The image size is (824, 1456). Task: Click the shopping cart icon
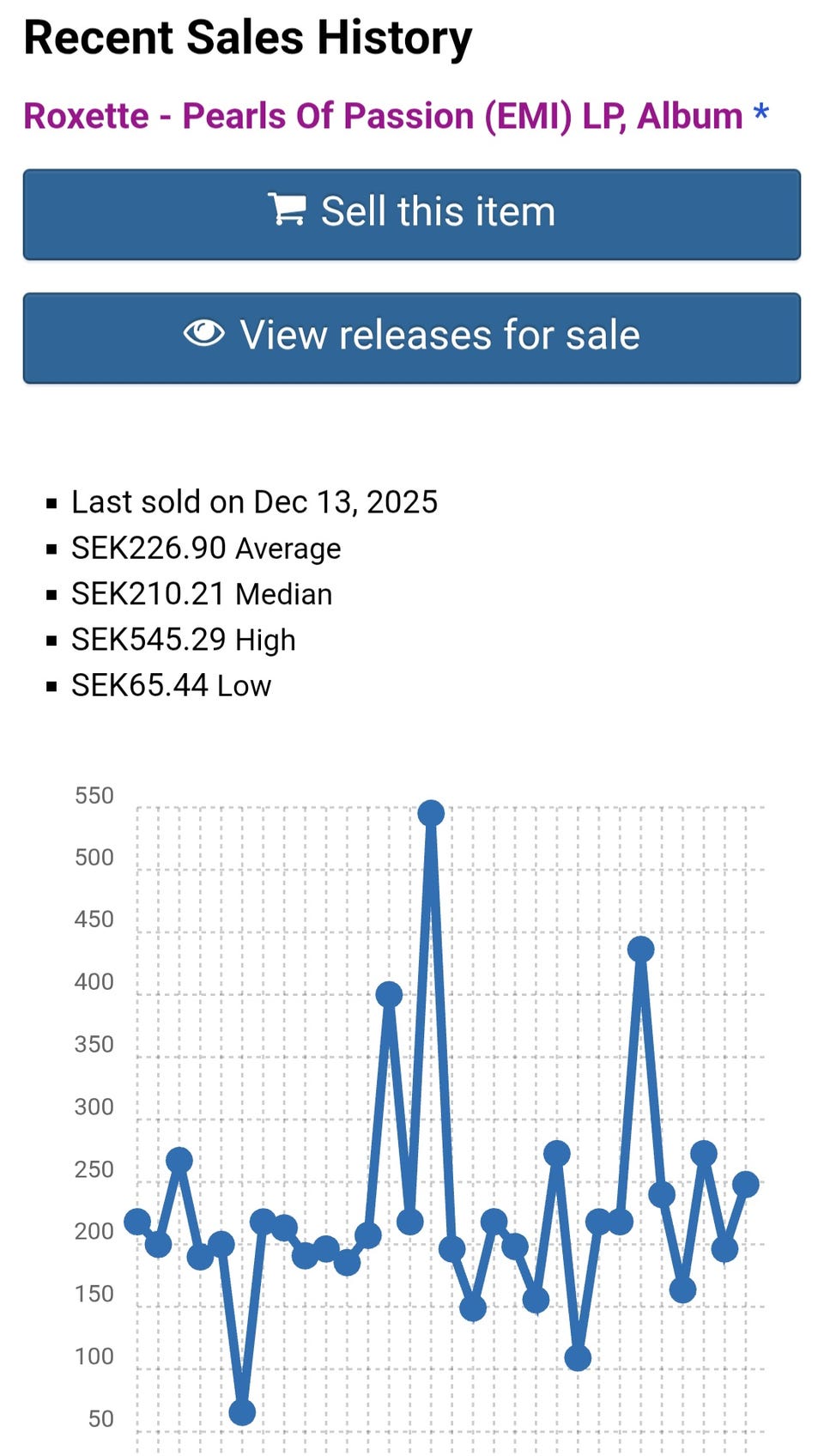(287, 209)
